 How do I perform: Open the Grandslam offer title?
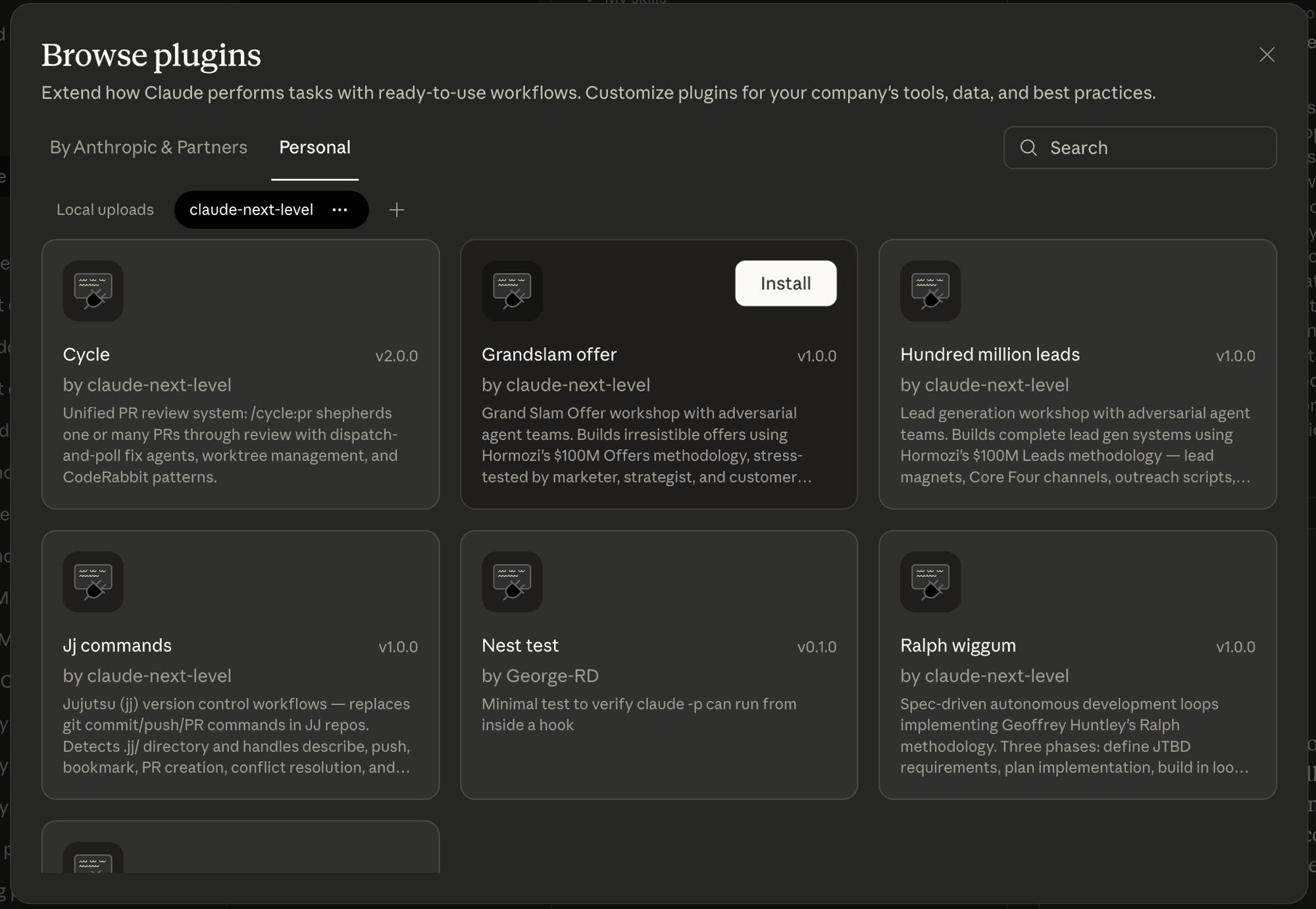tap(549, 355)
